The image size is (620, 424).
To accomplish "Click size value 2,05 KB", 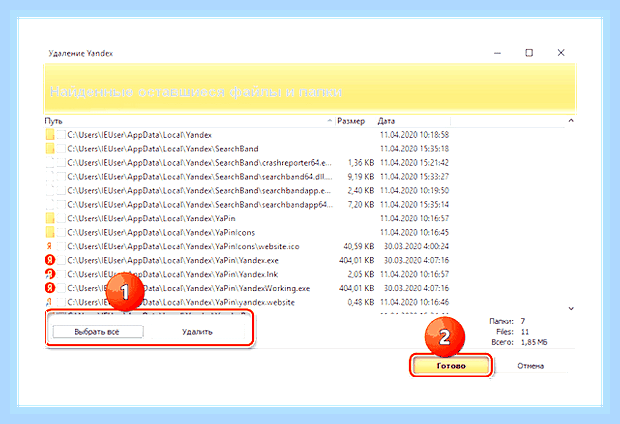I will [x=361, y=274].
